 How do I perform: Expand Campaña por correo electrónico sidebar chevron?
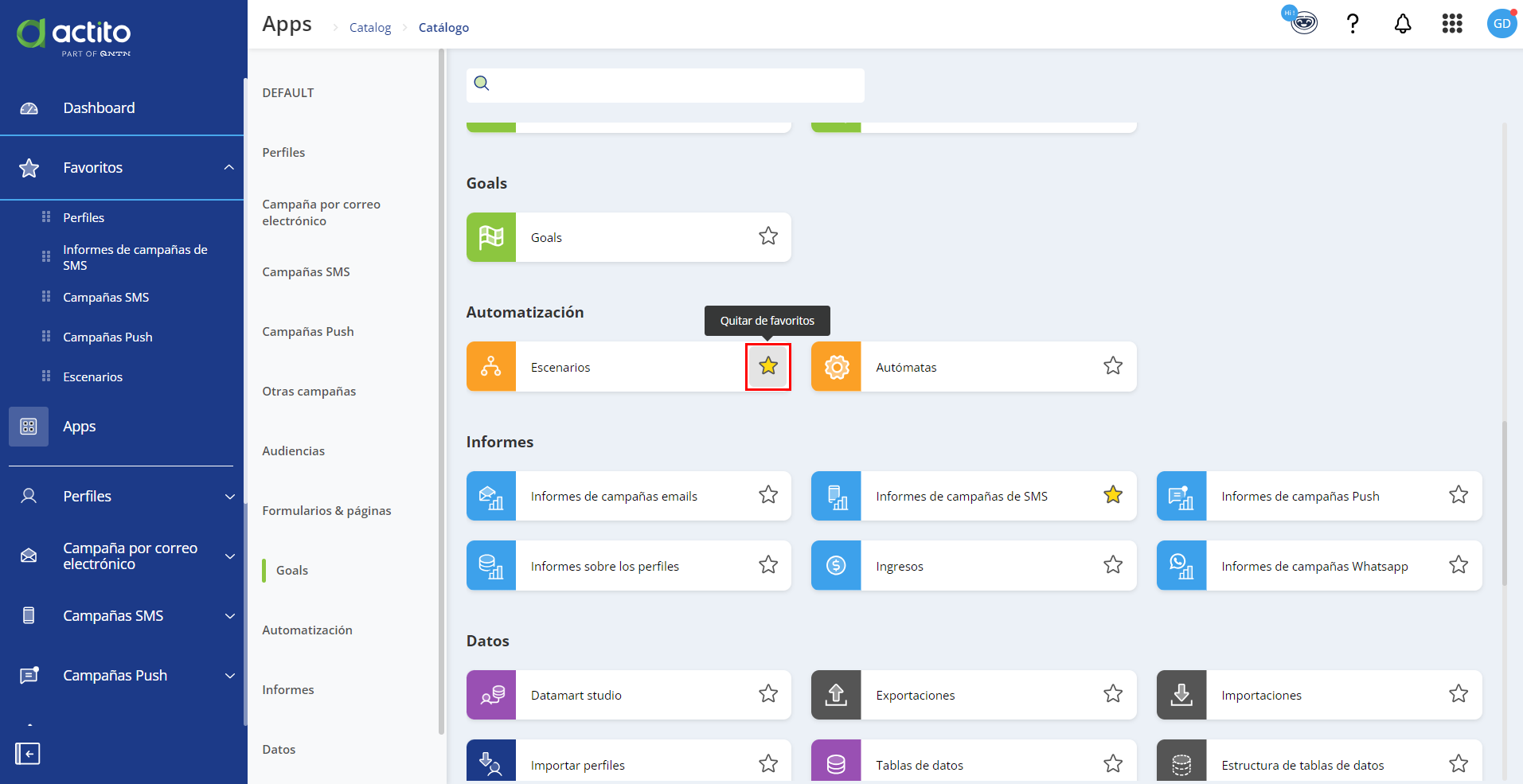(x=229, y=556)
